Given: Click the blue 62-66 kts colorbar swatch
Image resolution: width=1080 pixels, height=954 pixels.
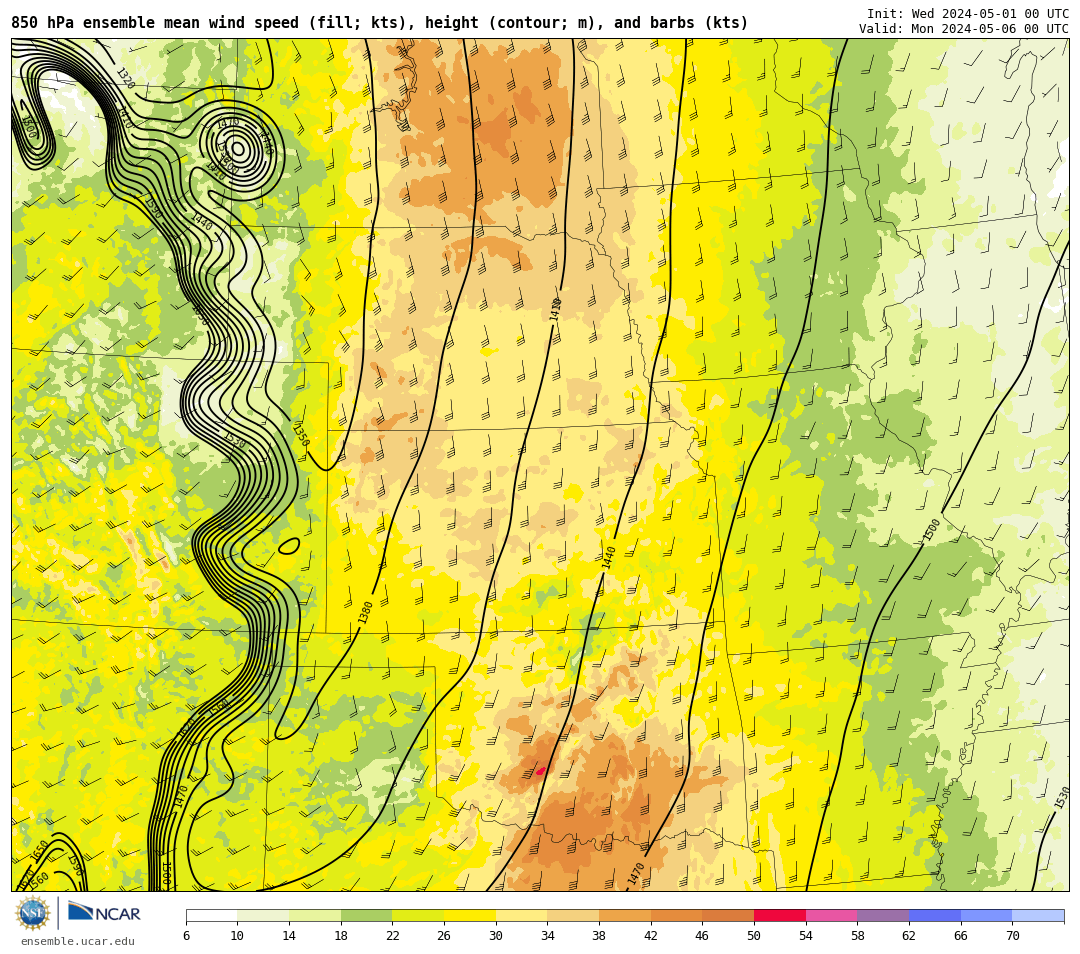Looking at the screenshot, I should (935, 915).
